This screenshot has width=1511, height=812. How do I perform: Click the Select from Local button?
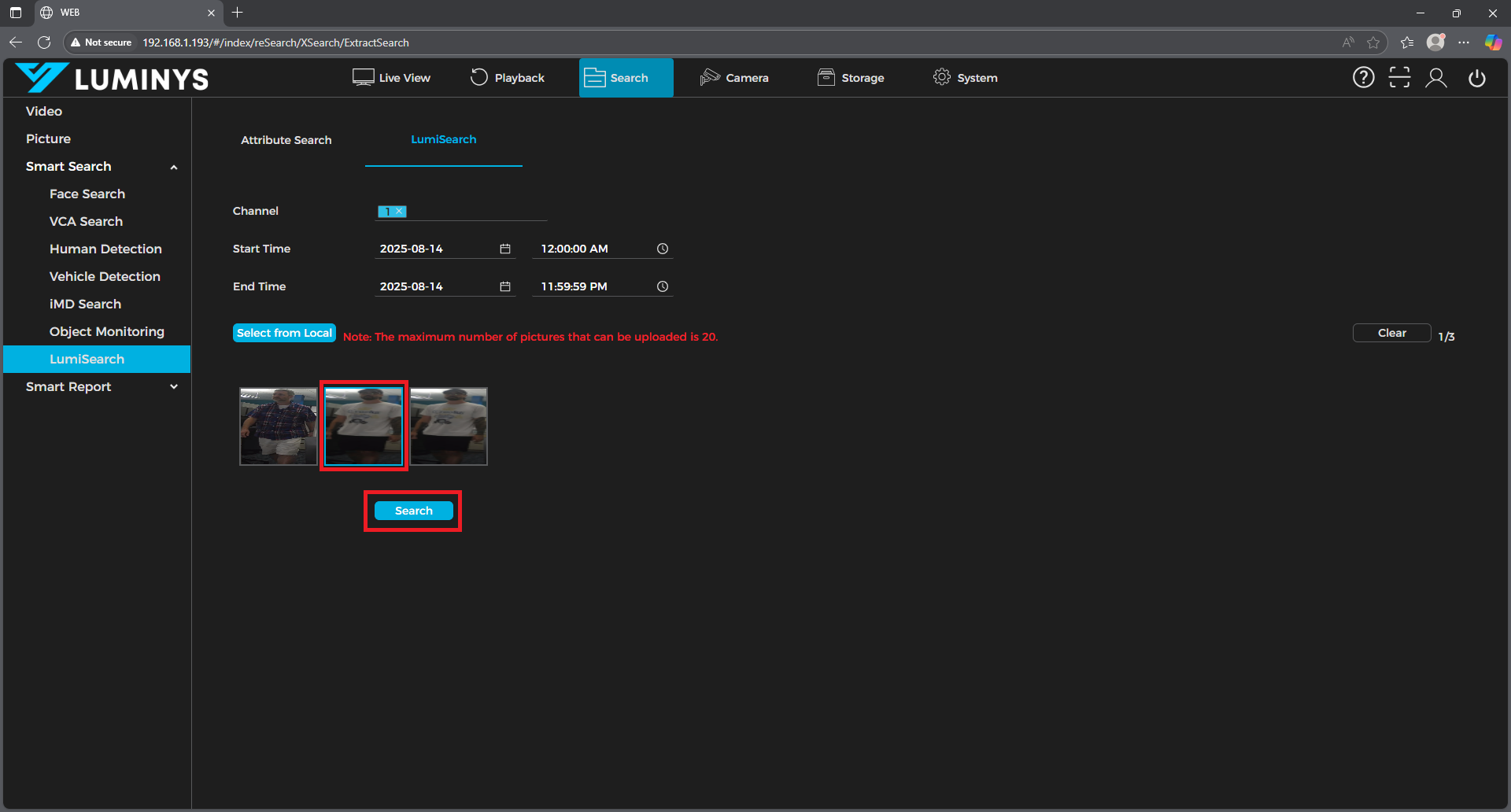coord(284,333)
